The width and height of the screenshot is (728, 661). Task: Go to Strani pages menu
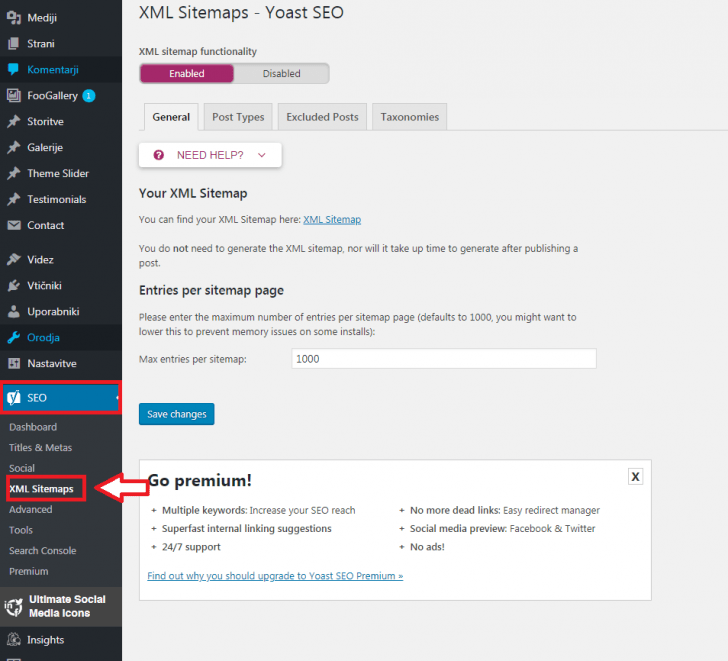pos(41,44)
